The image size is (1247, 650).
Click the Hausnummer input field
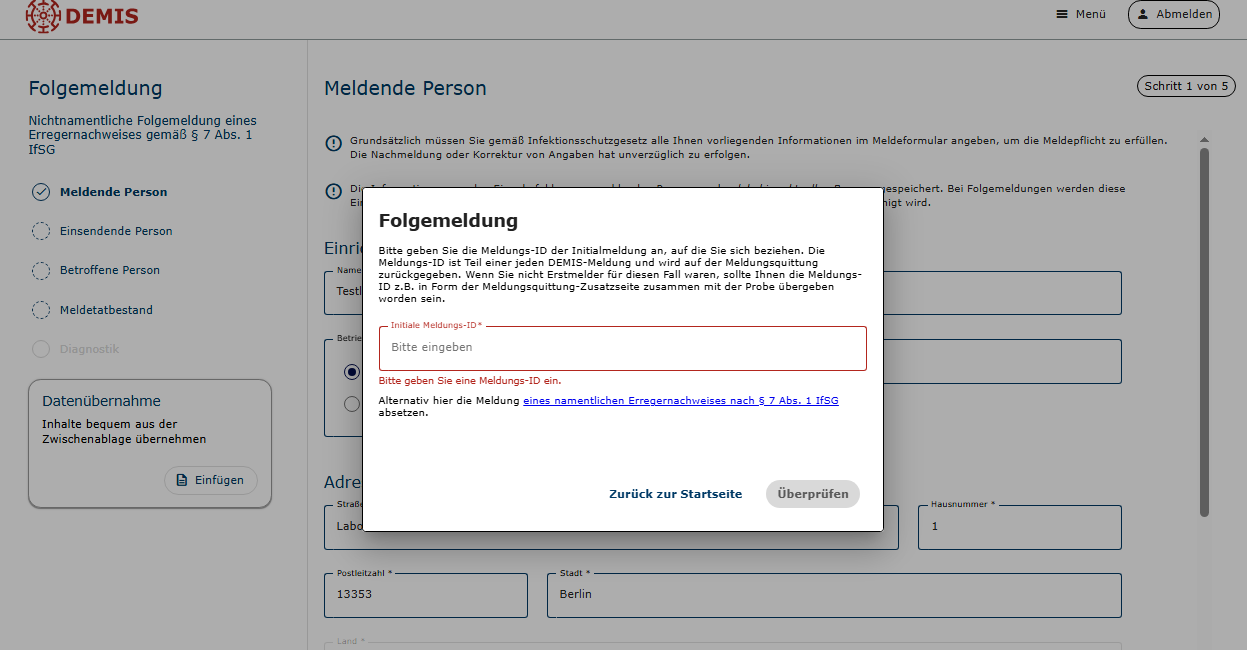click(1018, 527)
